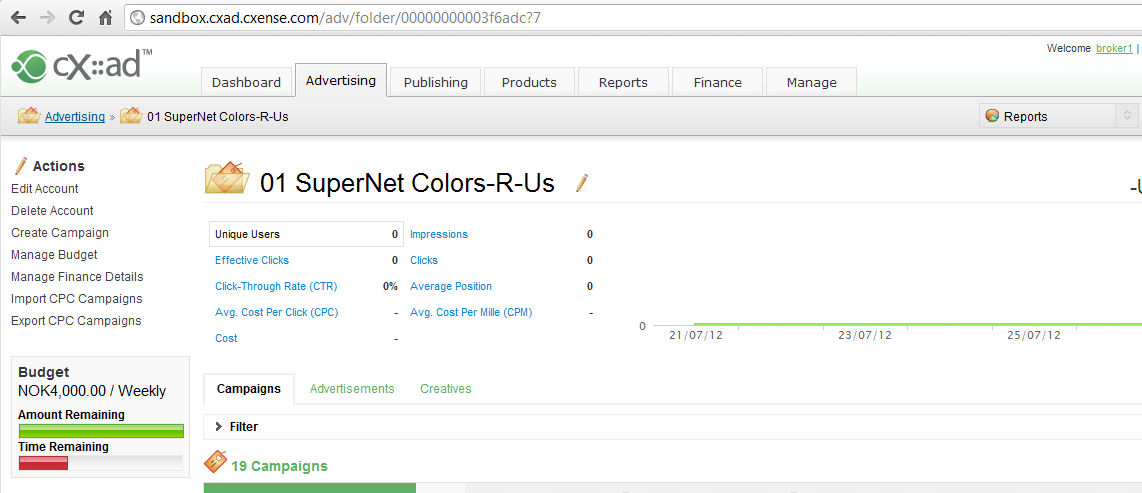
Task: Open the Products tab
Action: pyautogui.click(x=529, y=82)
